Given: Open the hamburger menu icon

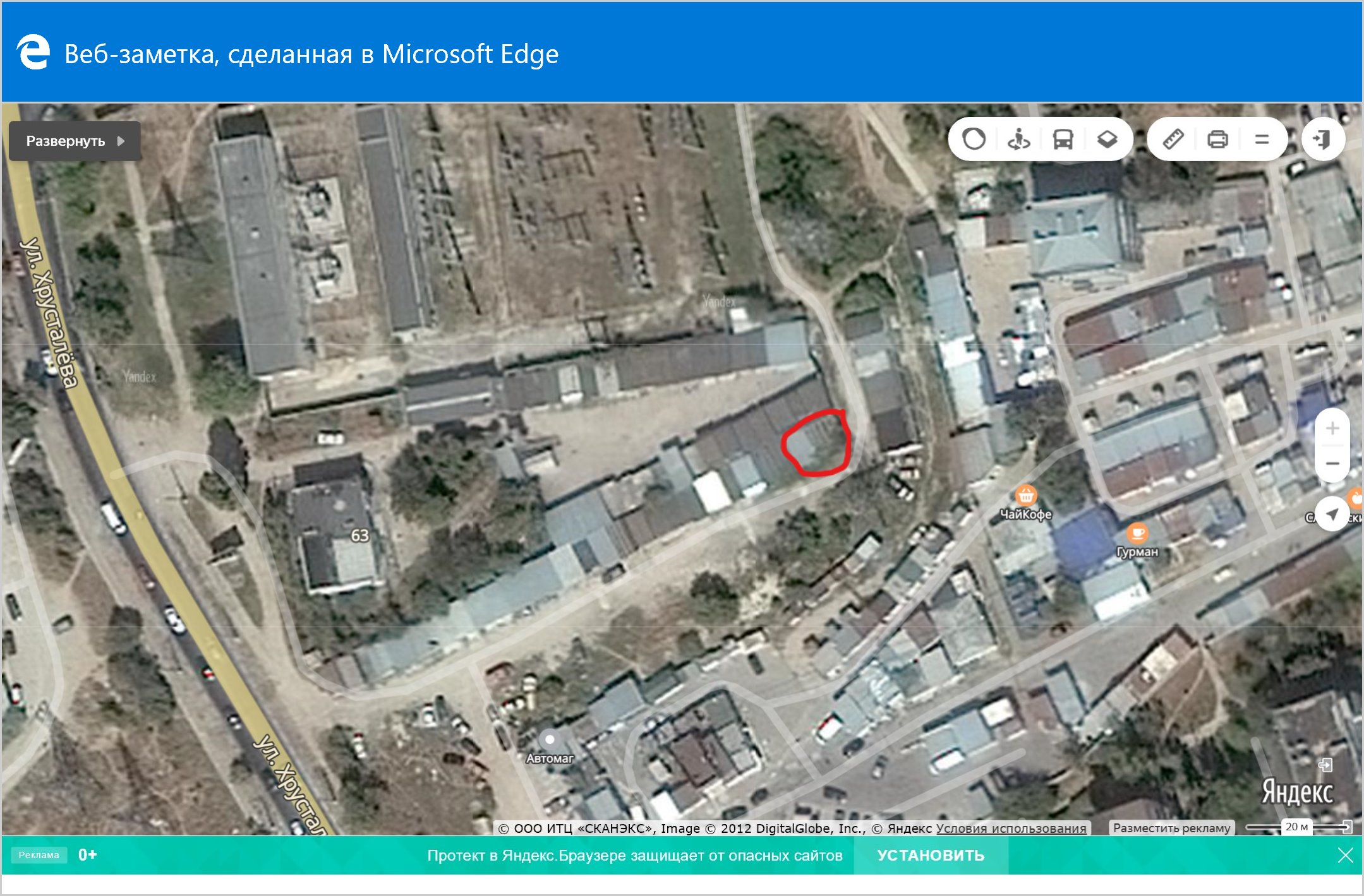Looking at the screenshot, I should (1262, 139).
